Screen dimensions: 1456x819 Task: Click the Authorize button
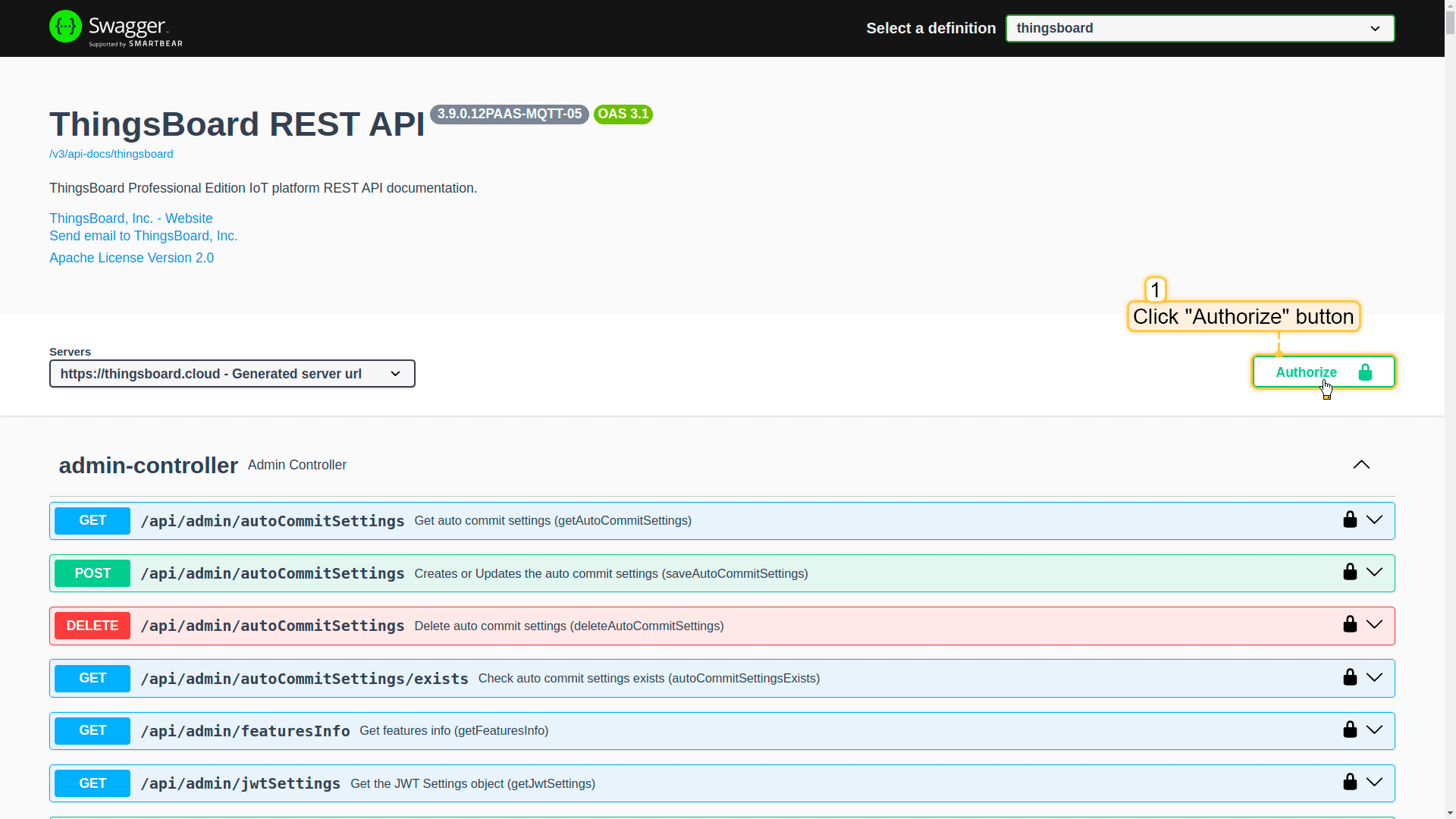1323,372
